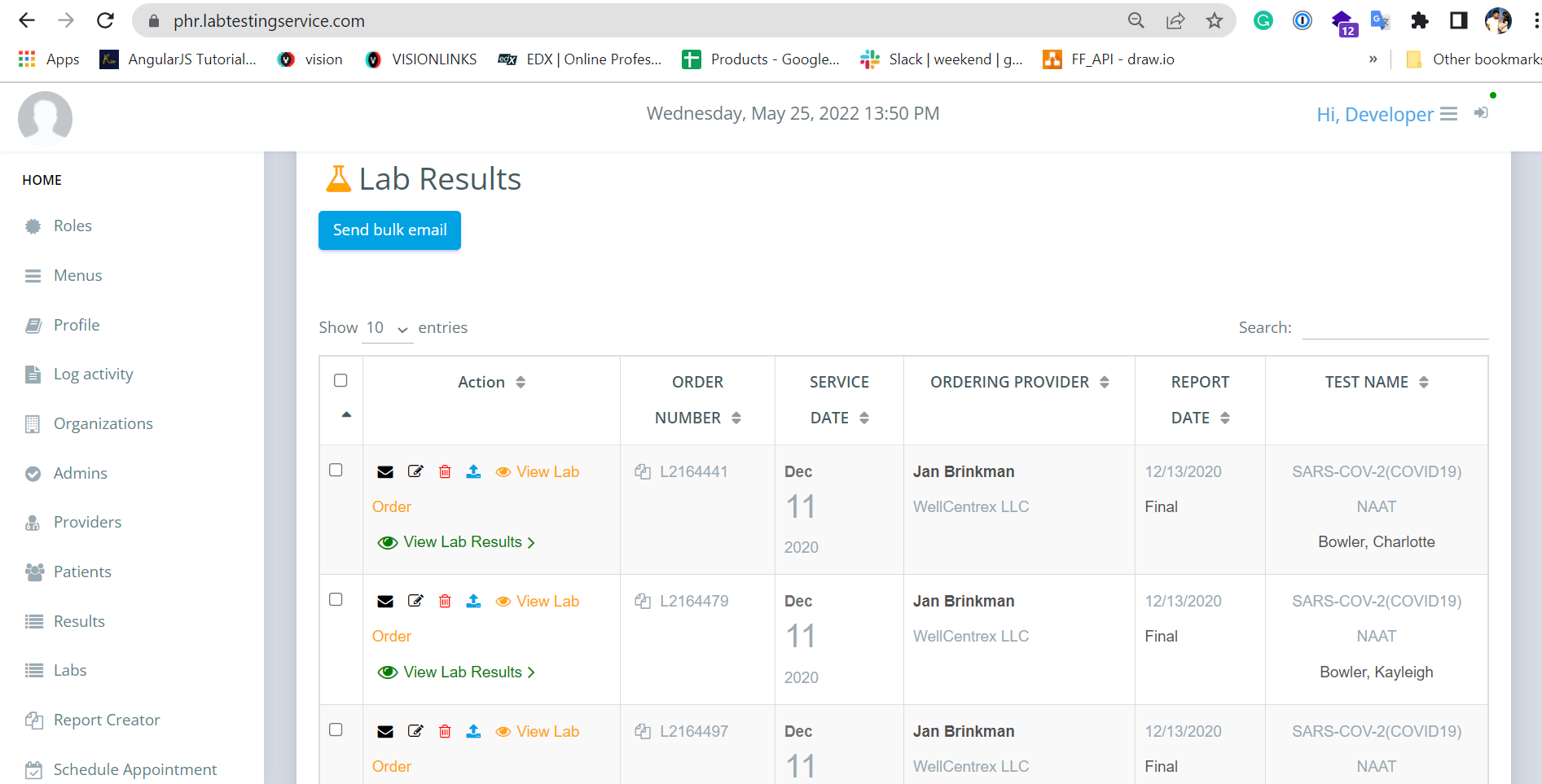Click the logout icon next to Hi, Developer
Image resolution: width=1542 pixels, height=784 pixels.
(1481, 113)
